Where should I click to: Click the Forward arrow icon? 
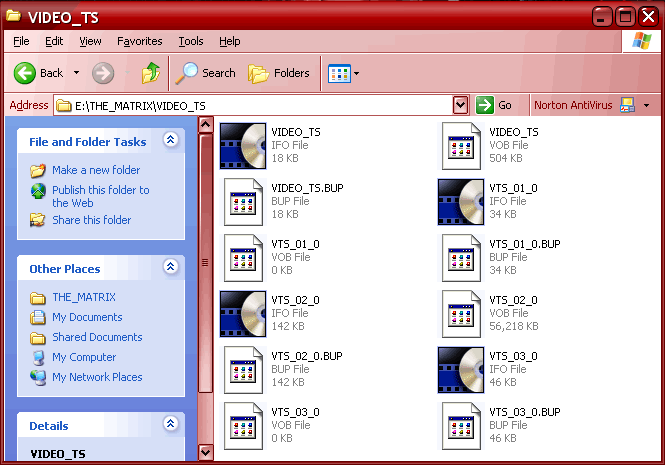pyautogui.click(x=103, y=73)
